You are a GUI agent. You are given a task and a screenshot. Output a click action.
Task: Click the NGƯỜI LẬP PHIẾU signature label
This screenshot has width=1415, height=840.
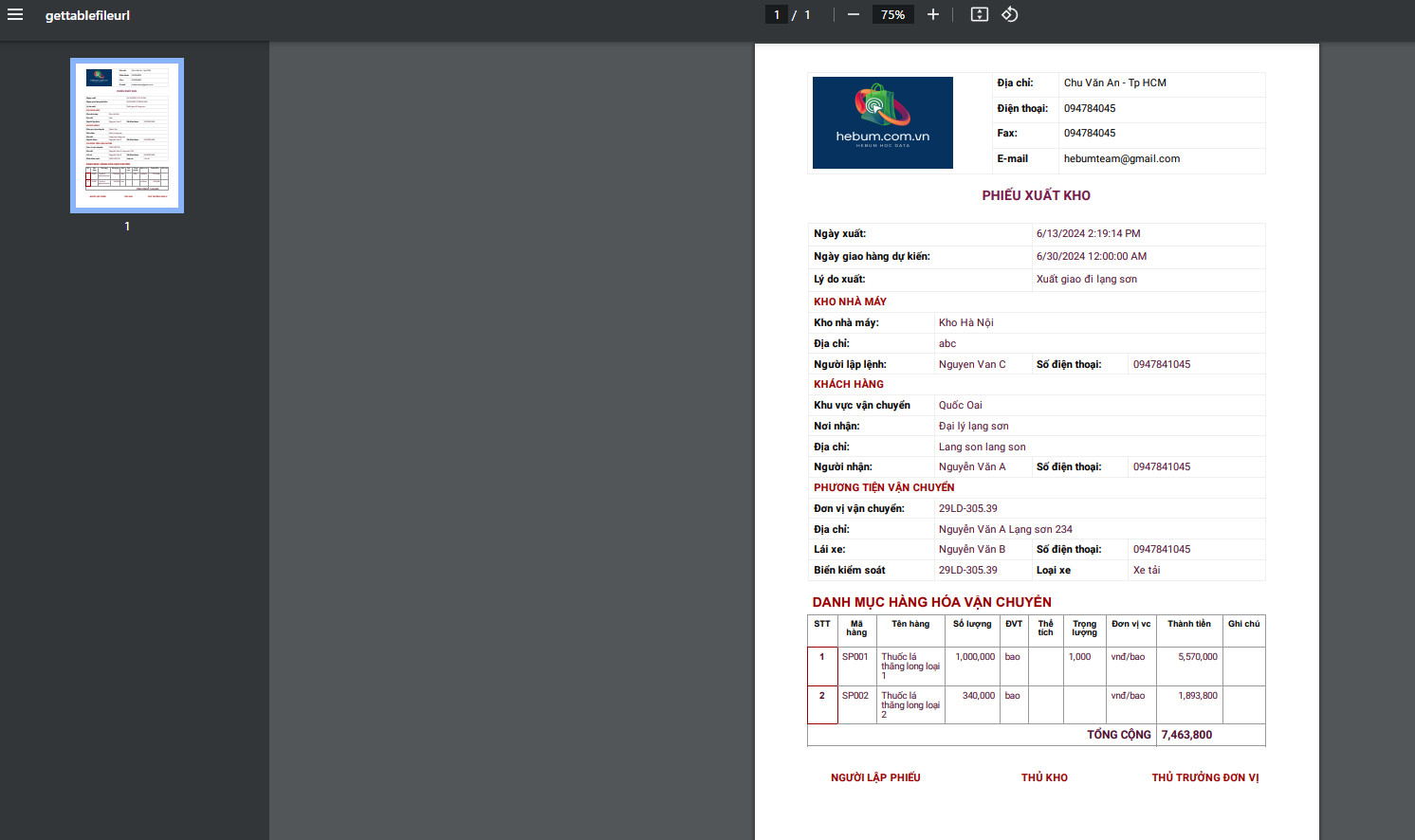pos(875,777)
